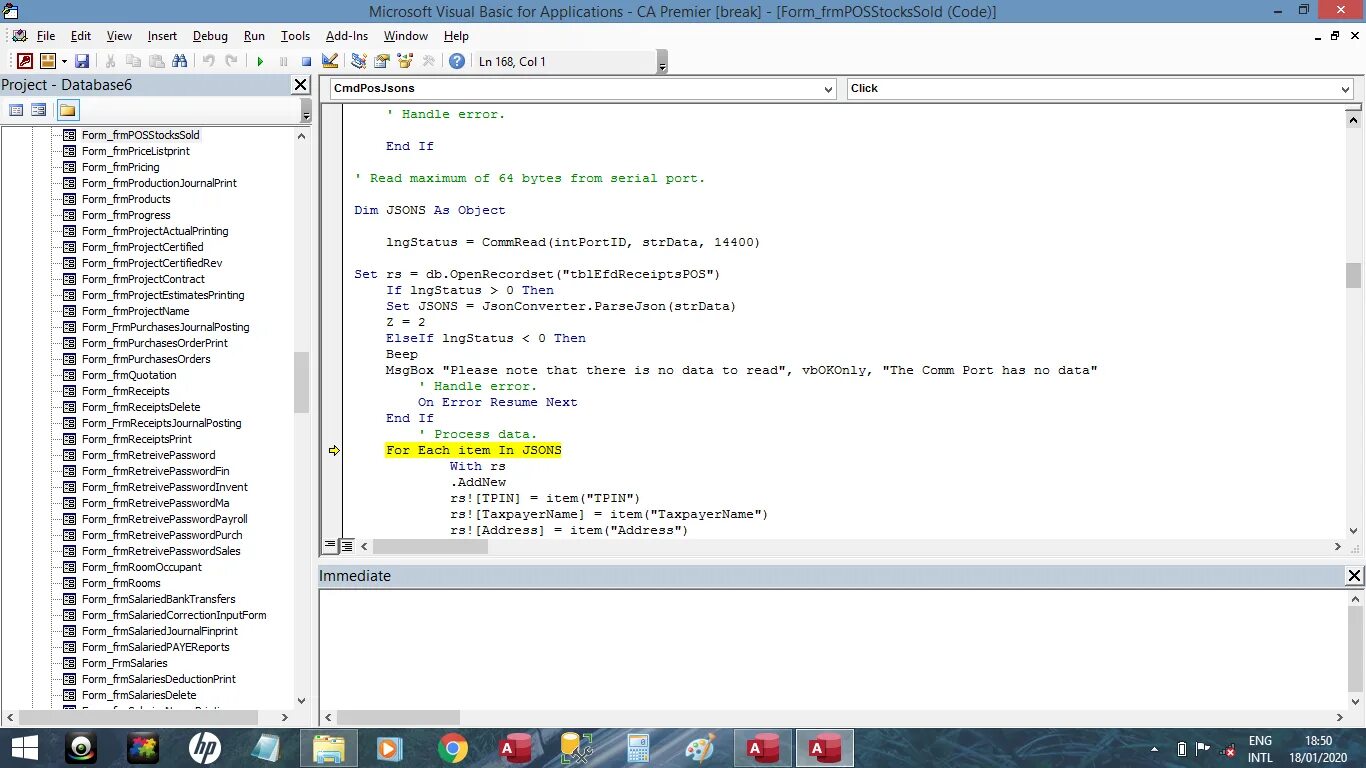Open Find with the binoculars icon
The width and height of the screenshot is (1366, 768).
click(180, 61)
